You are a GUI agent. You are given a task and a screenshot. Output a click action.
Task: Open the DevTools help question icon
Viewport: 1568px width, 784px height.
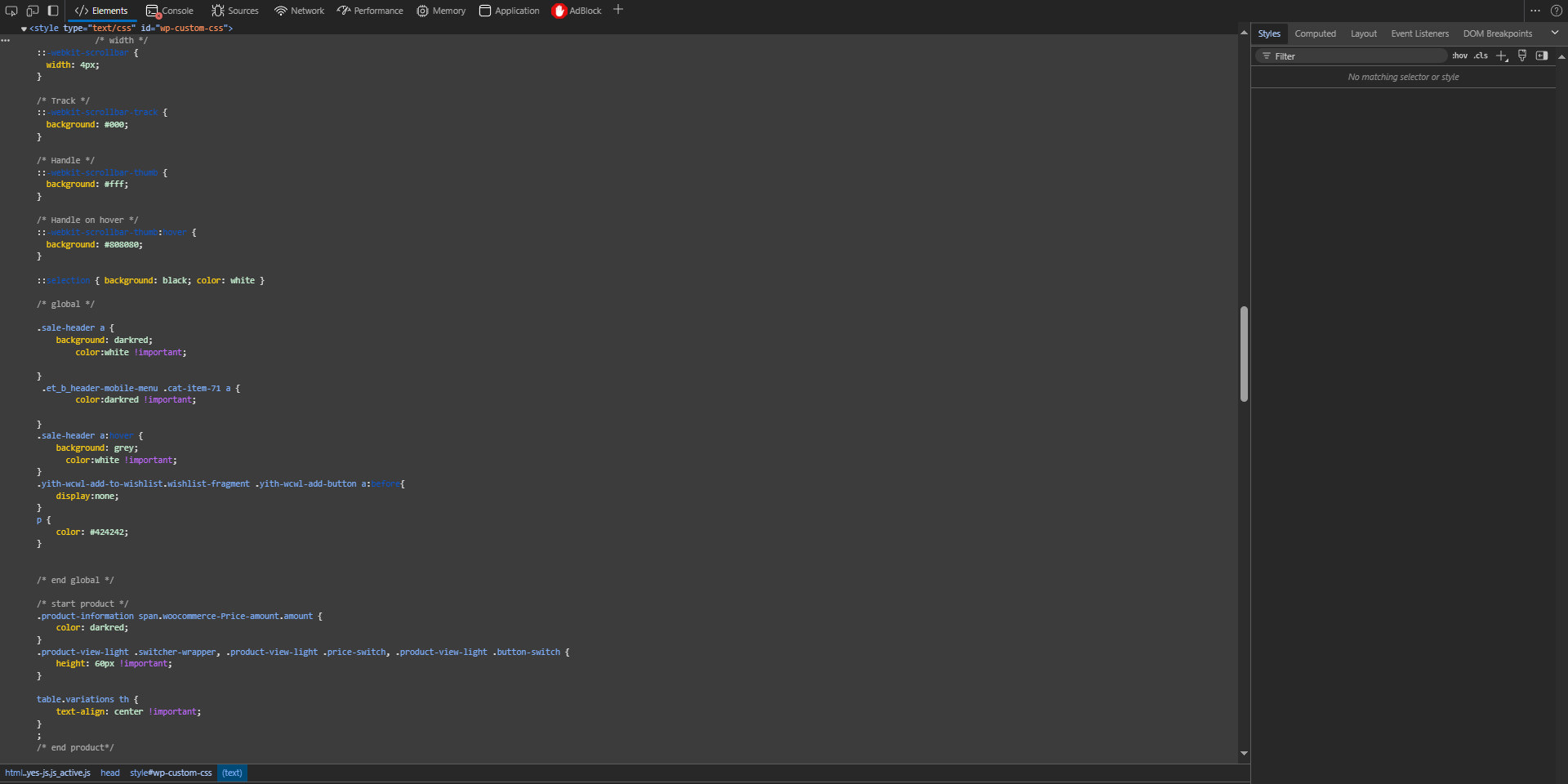point(1557,11)
